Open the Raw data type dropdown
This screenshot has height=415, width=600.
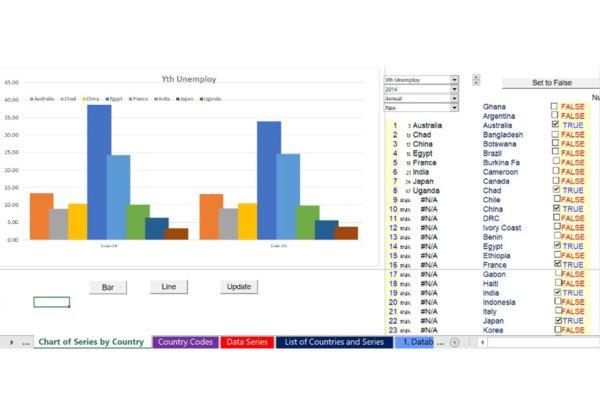point(454,109)
